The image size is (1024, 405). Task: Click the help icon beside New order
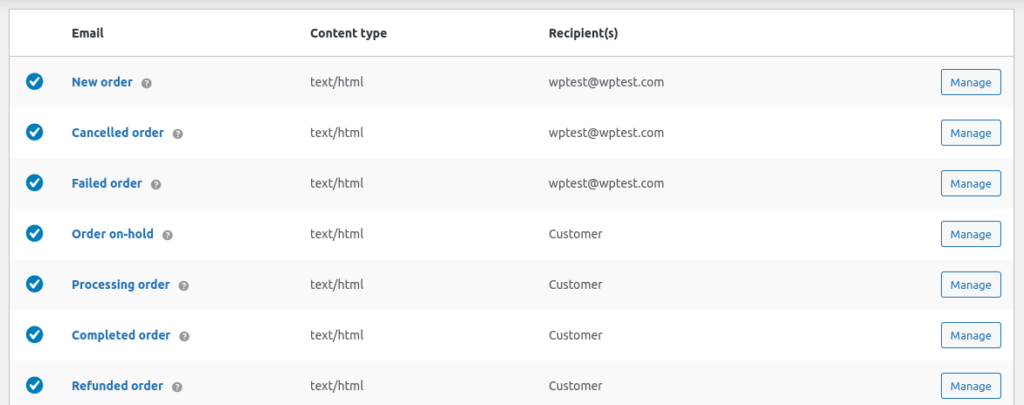pos(146,83)
